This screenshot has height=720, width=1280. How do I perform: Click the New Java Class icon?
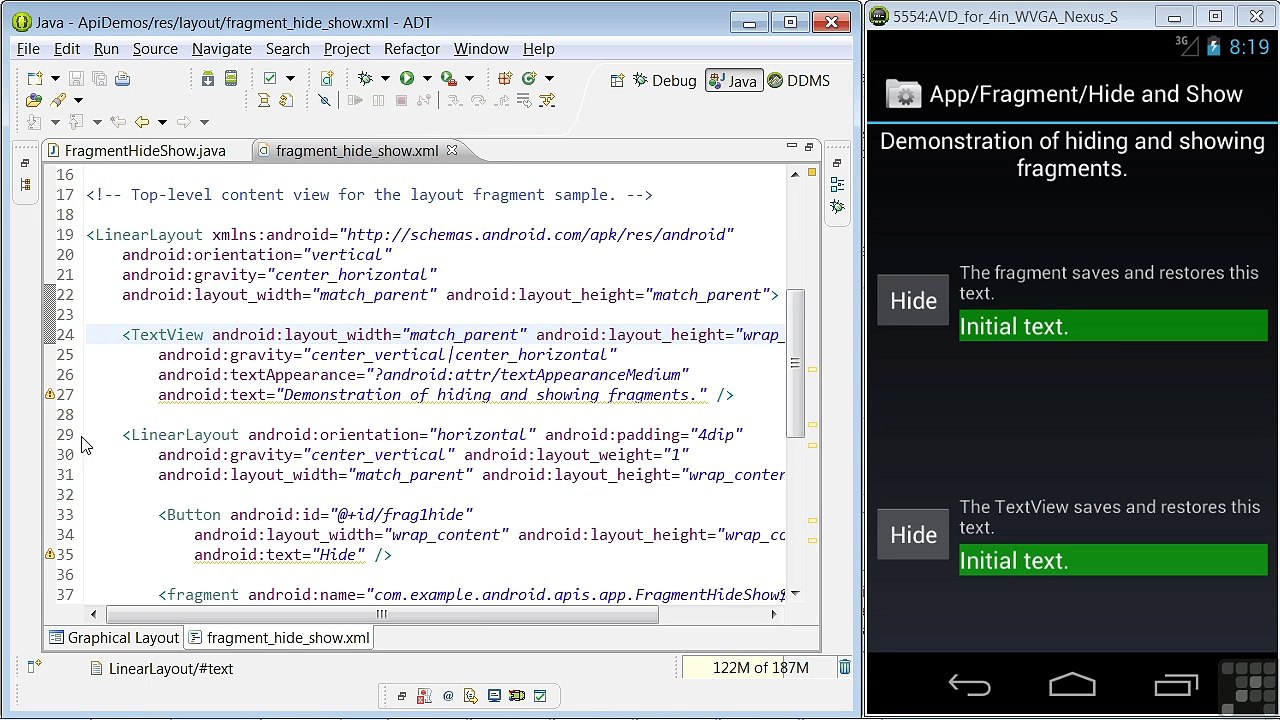[529, 79]
